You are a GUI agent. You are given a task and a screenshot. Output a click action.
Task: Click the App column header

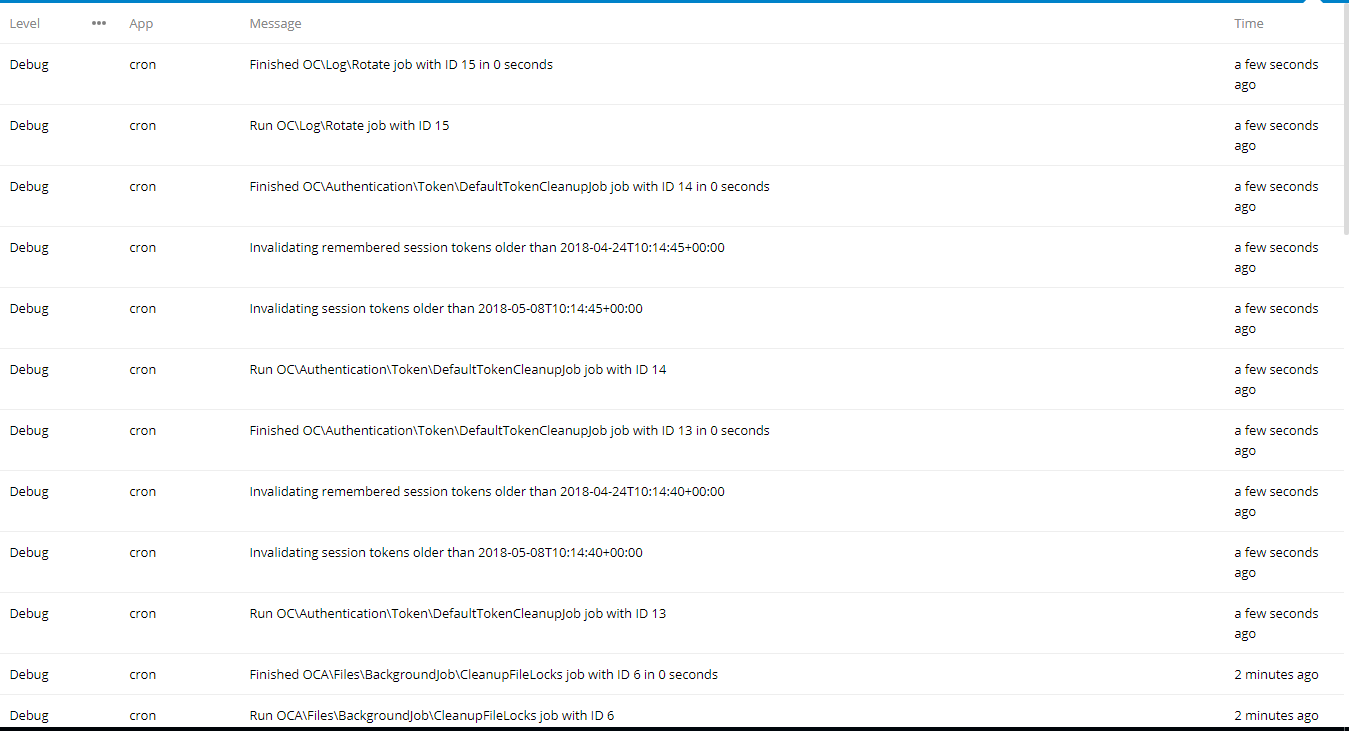141,24
